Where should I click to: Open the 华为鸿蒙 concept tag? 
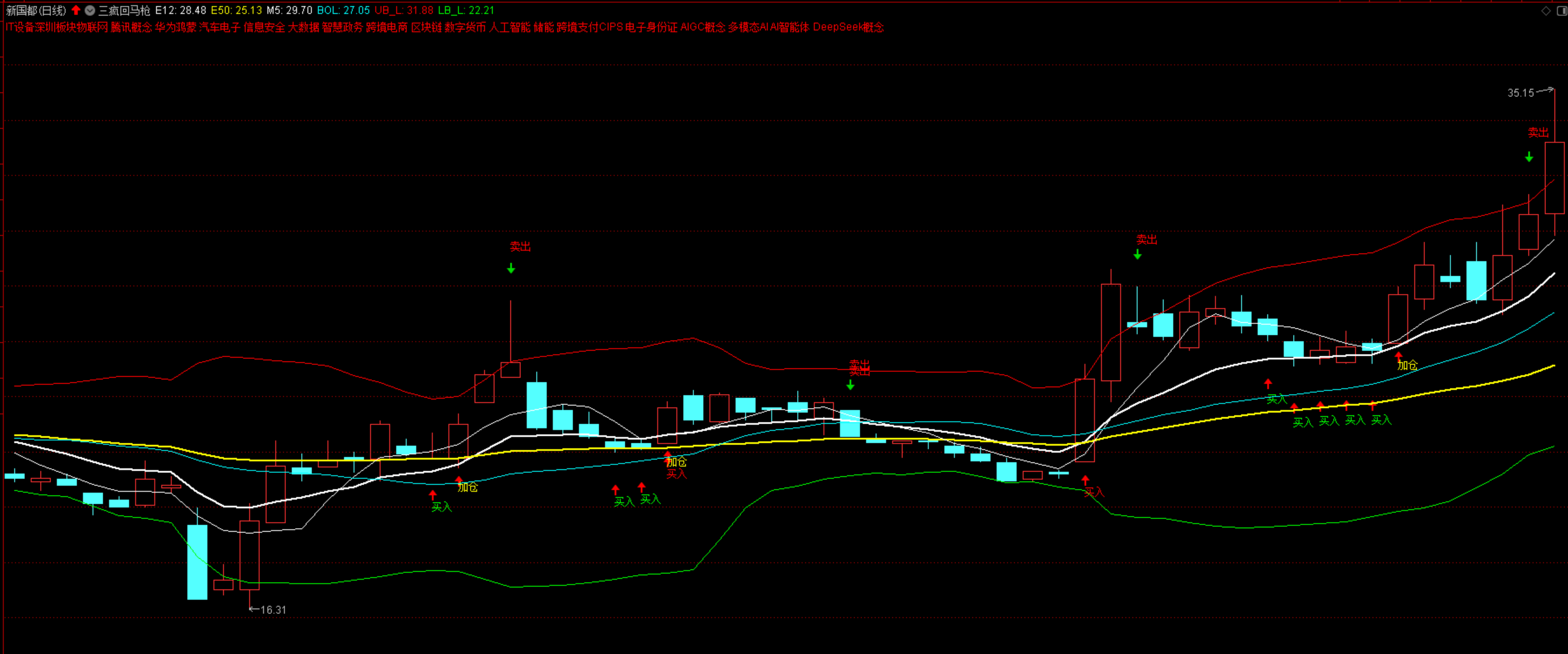click(175, 27)
